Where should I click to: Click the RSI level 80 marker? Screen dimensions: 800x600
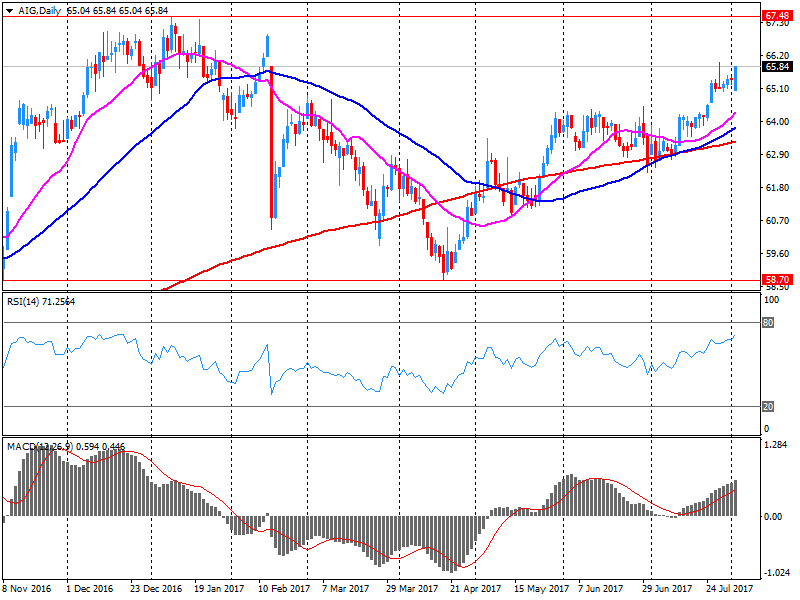[768, 323]
